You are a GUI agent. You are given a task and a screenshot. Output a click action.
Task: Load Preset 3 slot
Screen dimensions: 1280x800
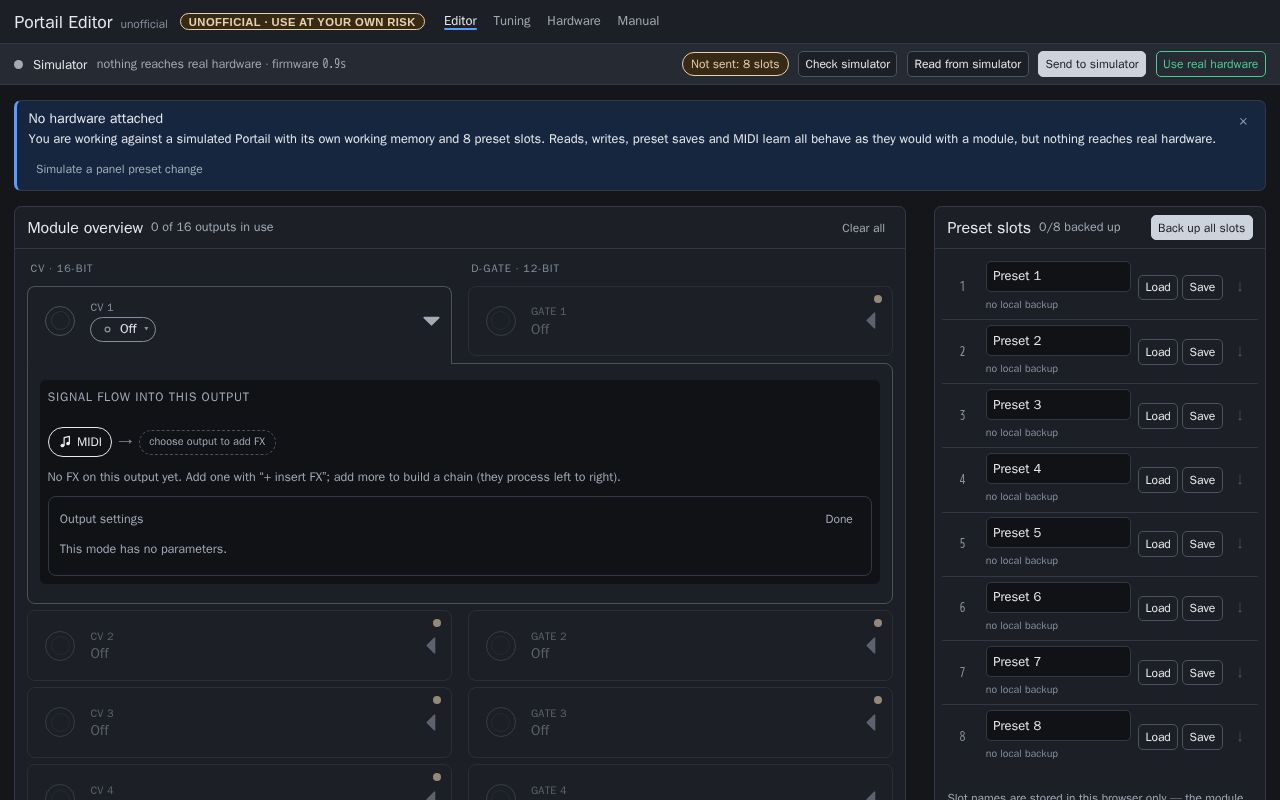tap(1158, 415)
